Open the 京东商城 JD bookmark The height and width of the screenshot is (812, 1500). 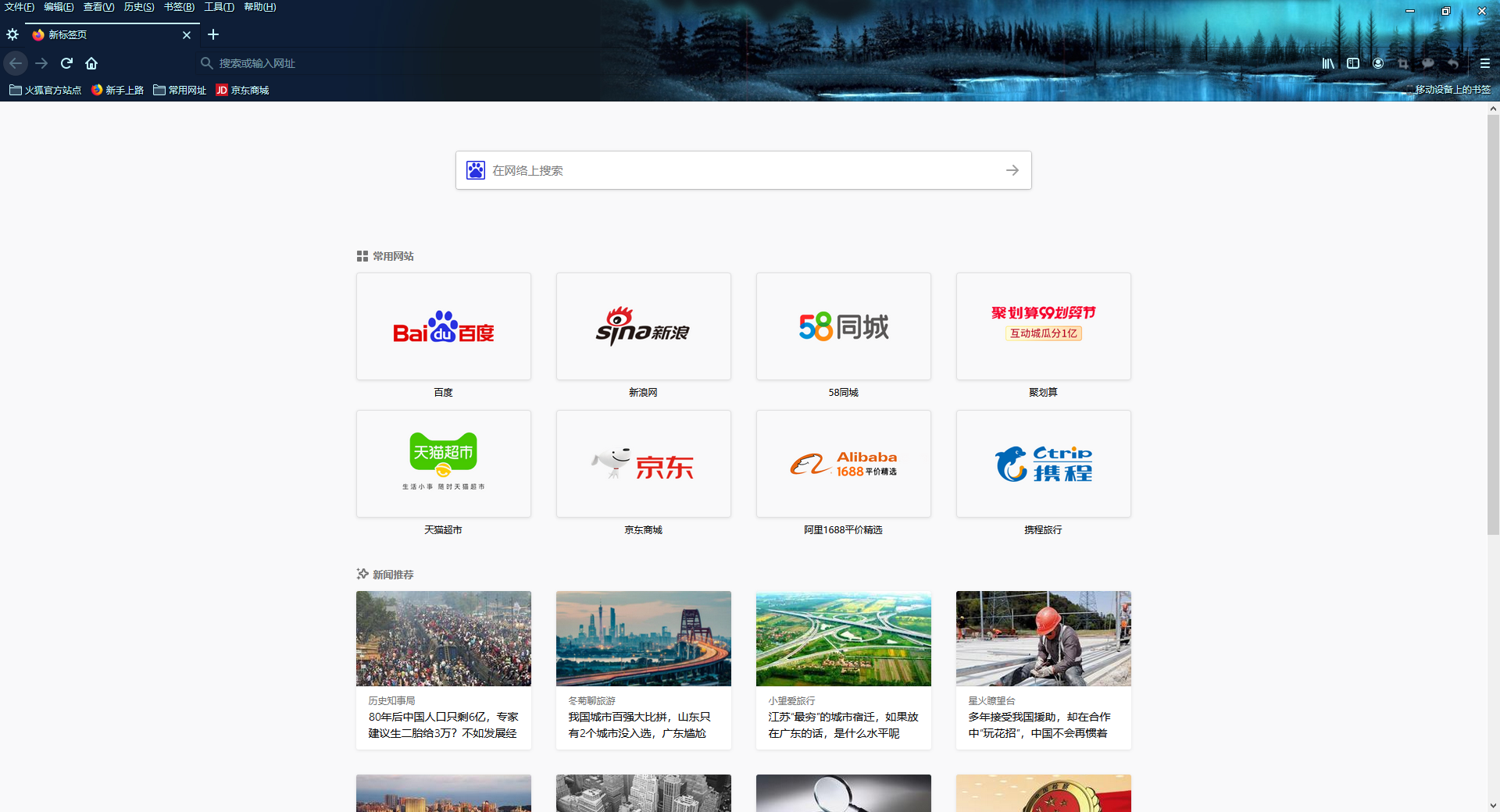(242, 91)
